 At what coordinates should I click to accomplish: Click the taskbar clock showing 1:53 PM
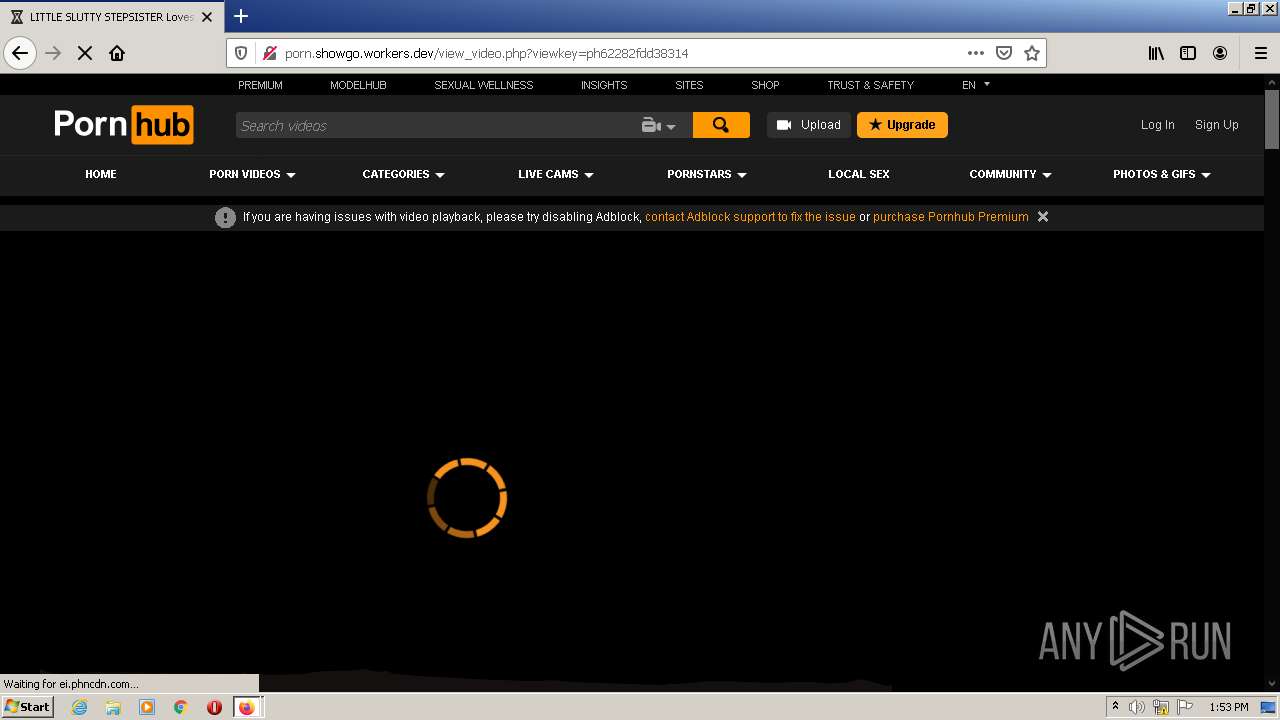pyautogui.click(x=1228, y=707)
